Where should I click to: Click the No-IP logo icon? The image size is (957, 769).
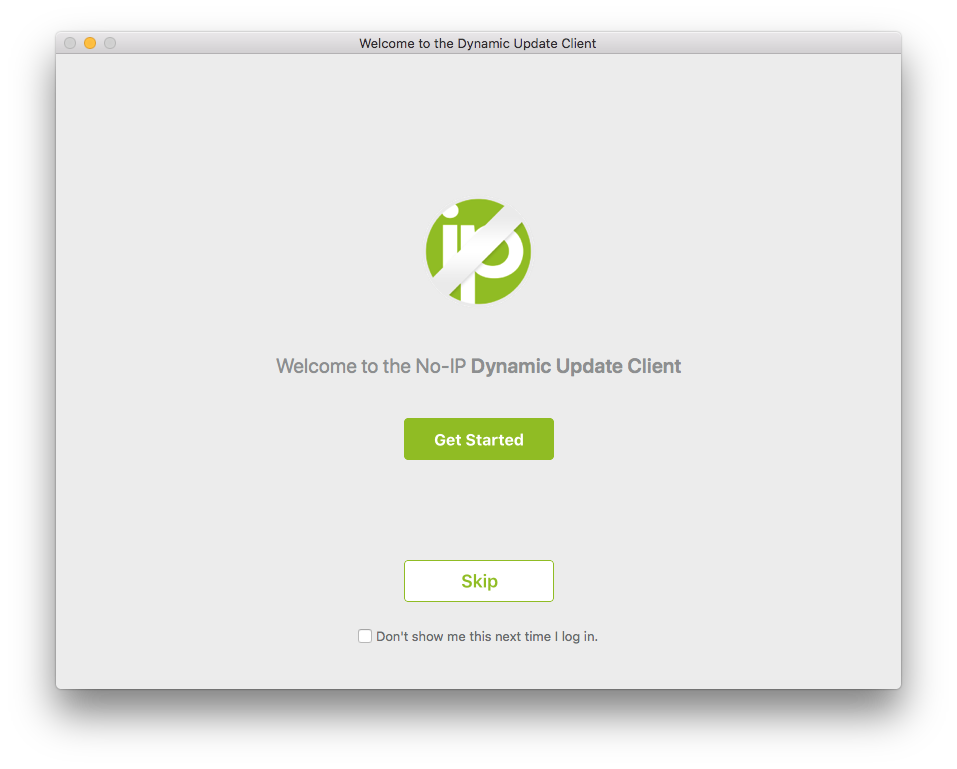click(x=478, y=251)
